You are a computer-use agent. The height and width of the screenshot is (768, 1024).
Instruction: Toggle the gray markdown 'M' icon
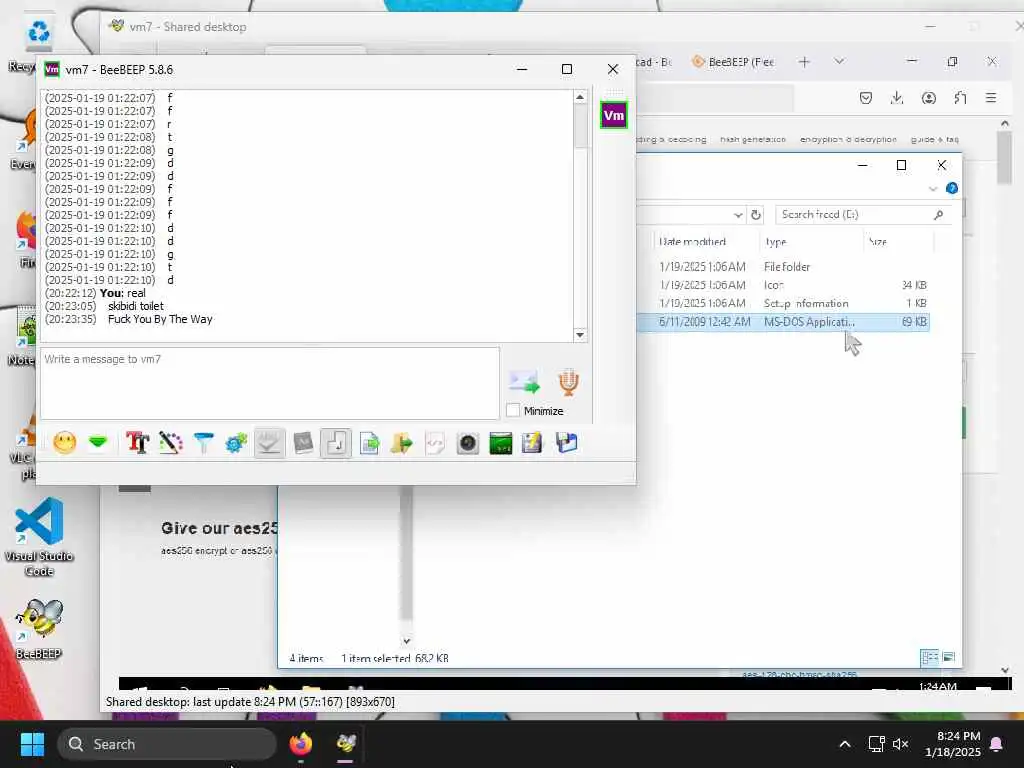pos(303,443)
